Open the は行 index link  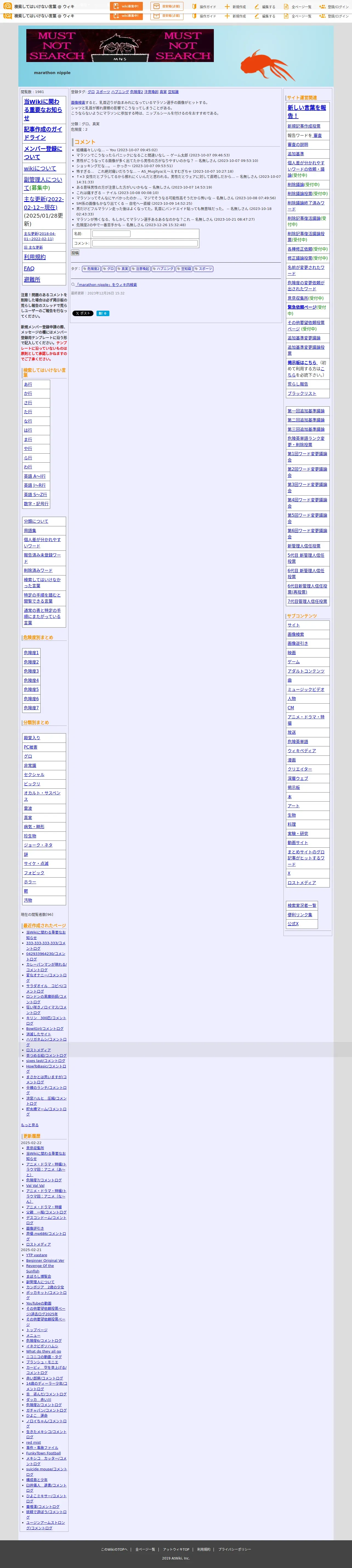click(28, 430)
